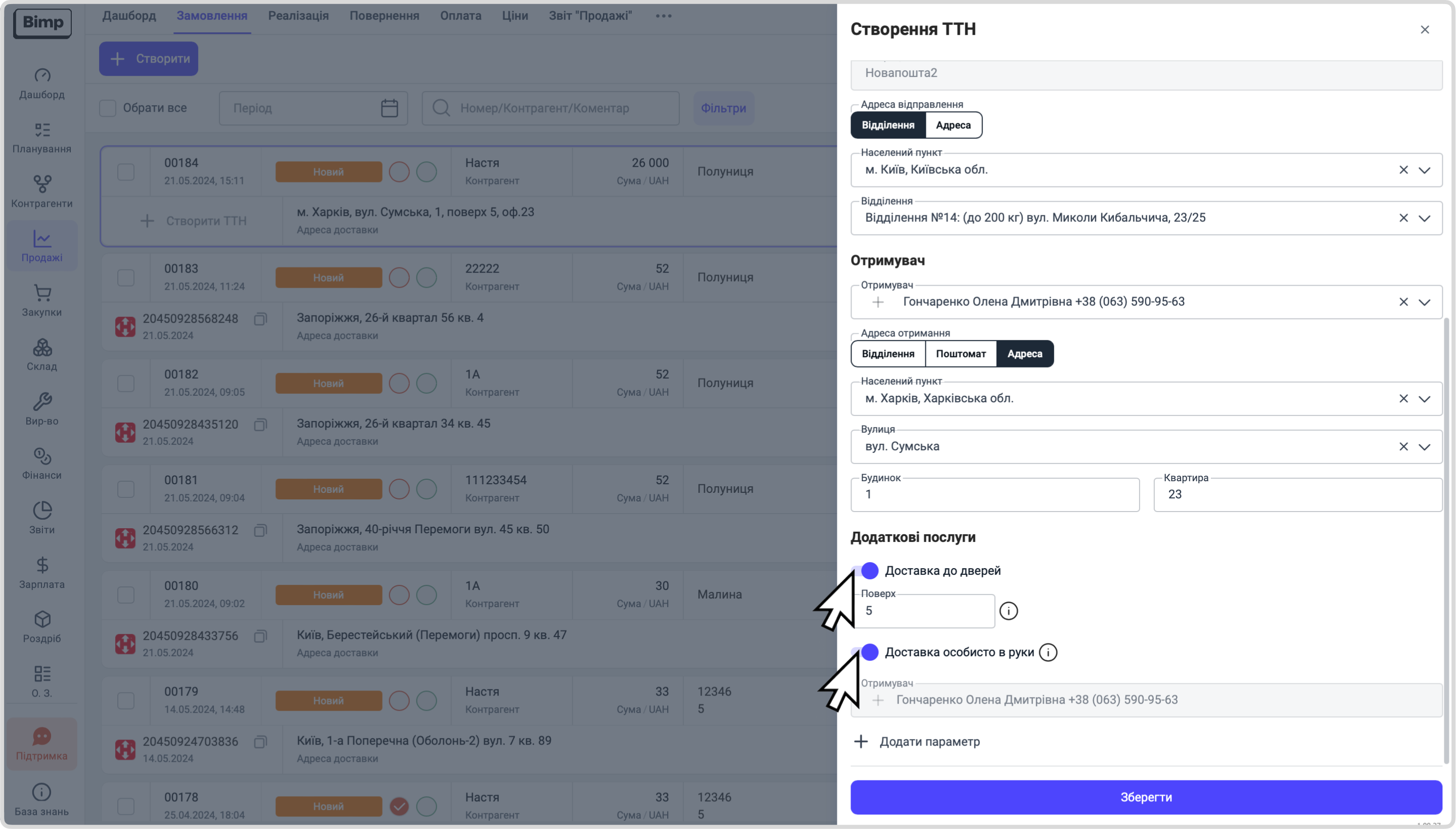Select Адреса under Адреса відправлення
The image size is (1456, 829).
tap(954, 125)
